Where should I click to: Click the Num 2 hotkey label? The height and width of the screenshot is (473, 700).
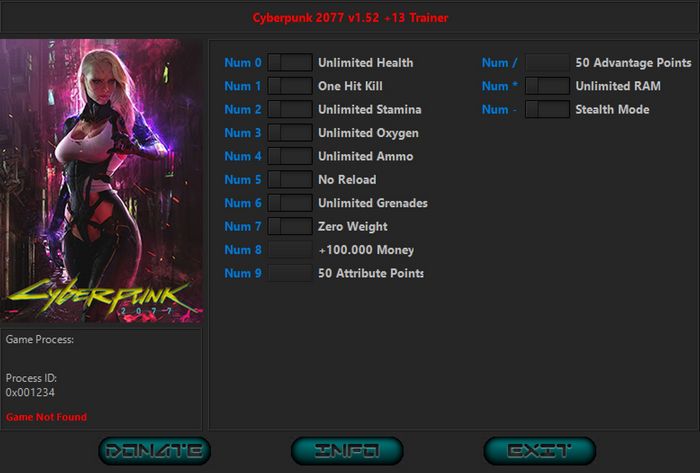(243, 109)
